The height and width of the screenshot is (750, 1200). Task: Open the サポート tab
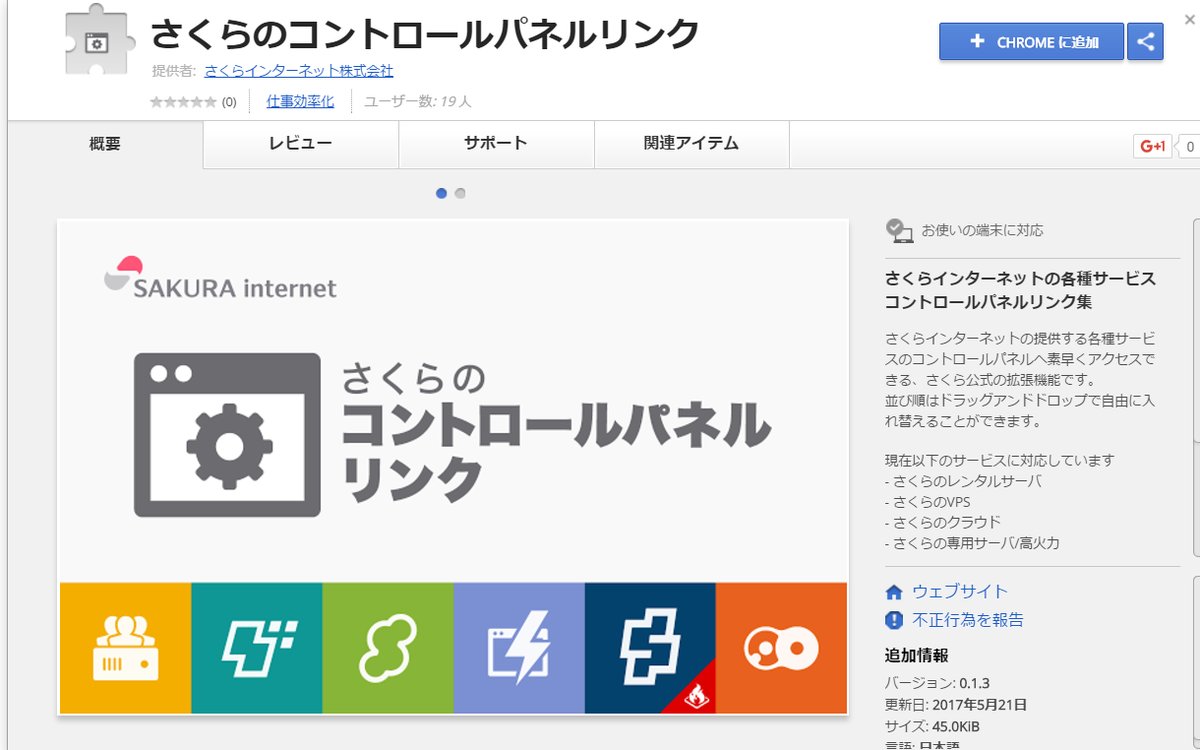point(496,144)
